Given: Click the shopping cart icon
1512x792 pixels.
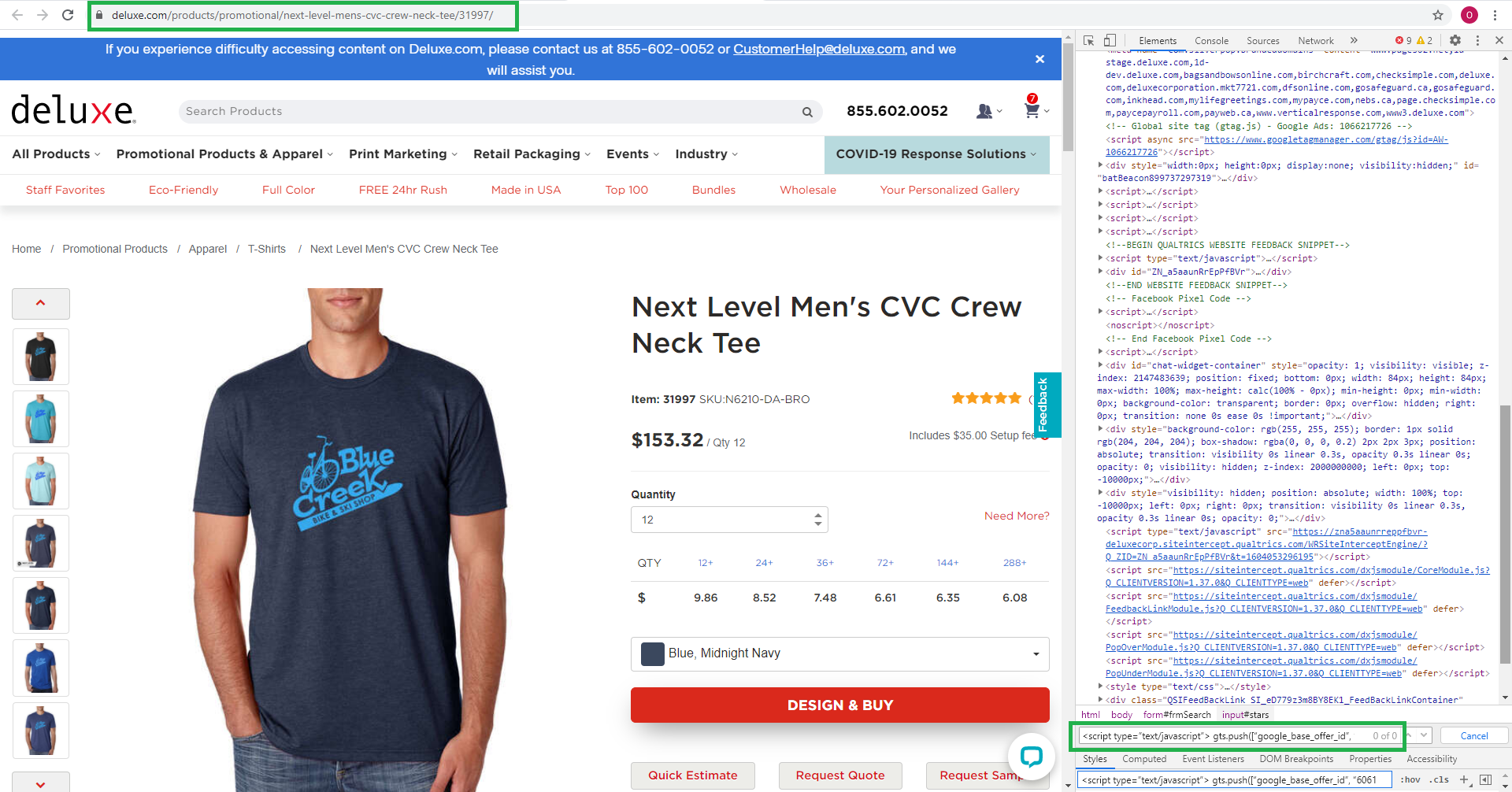Looking at the screenshot, I should point(1032,111).
